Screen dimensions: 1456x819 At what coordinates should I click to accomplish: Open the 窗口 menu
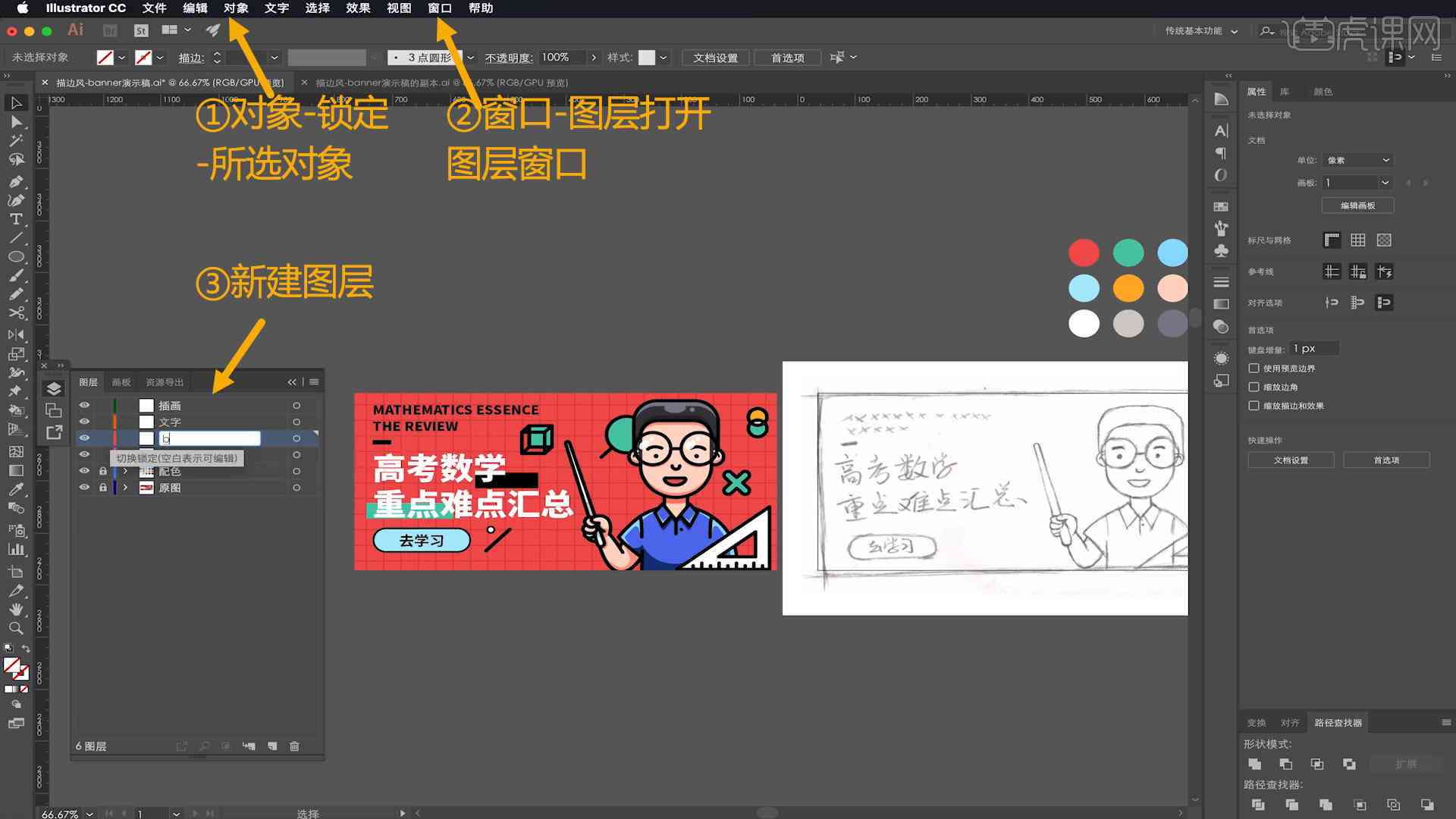[x=440, y=8]
